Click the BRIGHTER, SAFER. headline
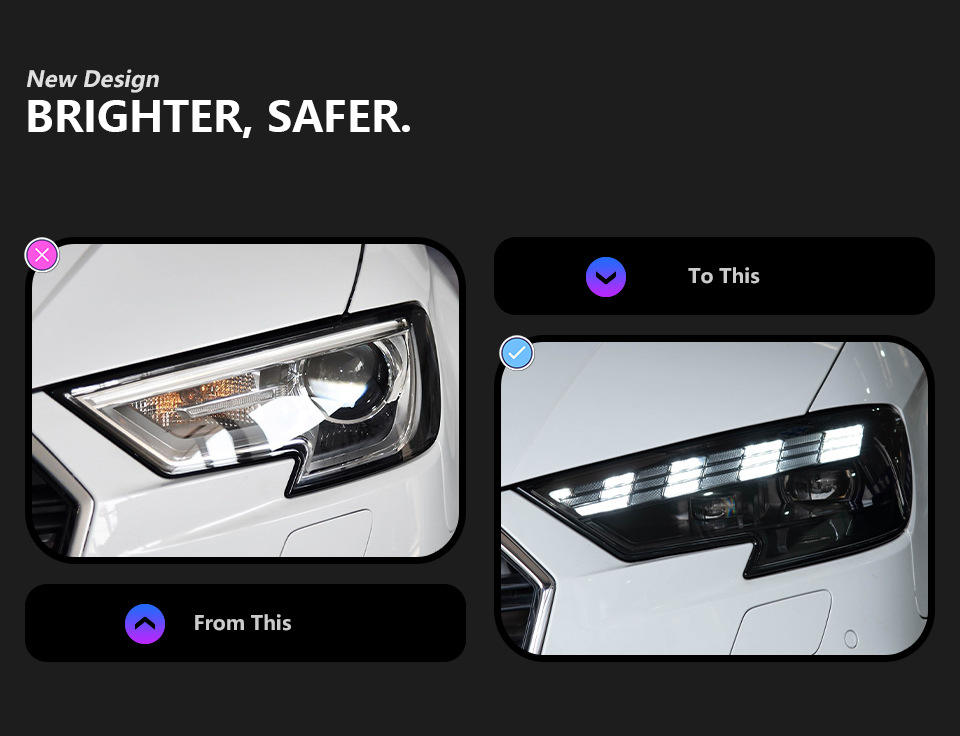Viewport: 960px width, 736px height. coord(219,116)
